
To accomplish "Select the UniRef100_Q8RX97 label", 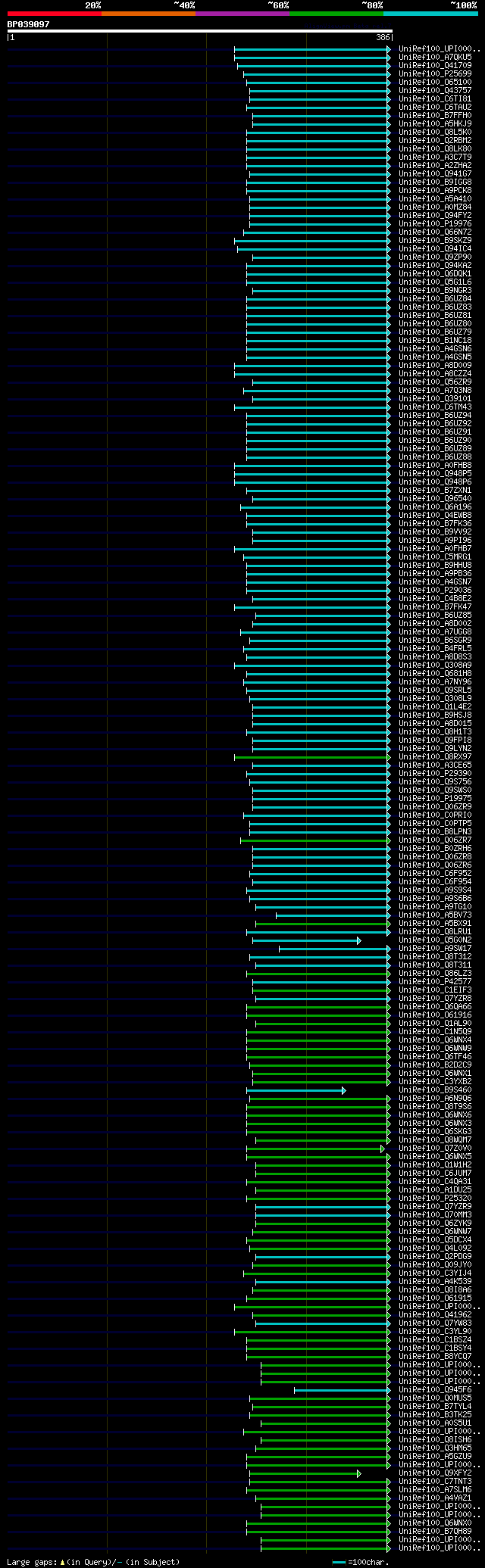I will (435, 756).
